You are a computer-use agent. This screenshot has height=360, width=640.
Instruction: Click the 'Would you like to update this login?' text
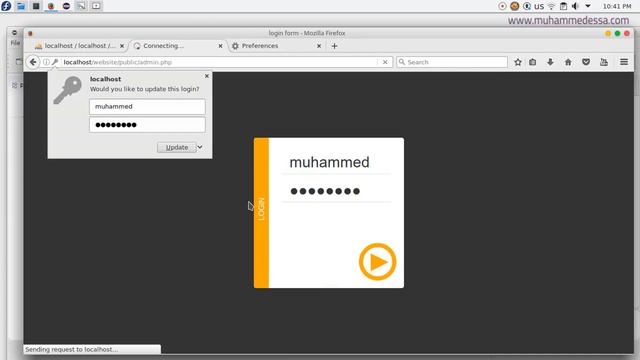(x=144, y=89)
